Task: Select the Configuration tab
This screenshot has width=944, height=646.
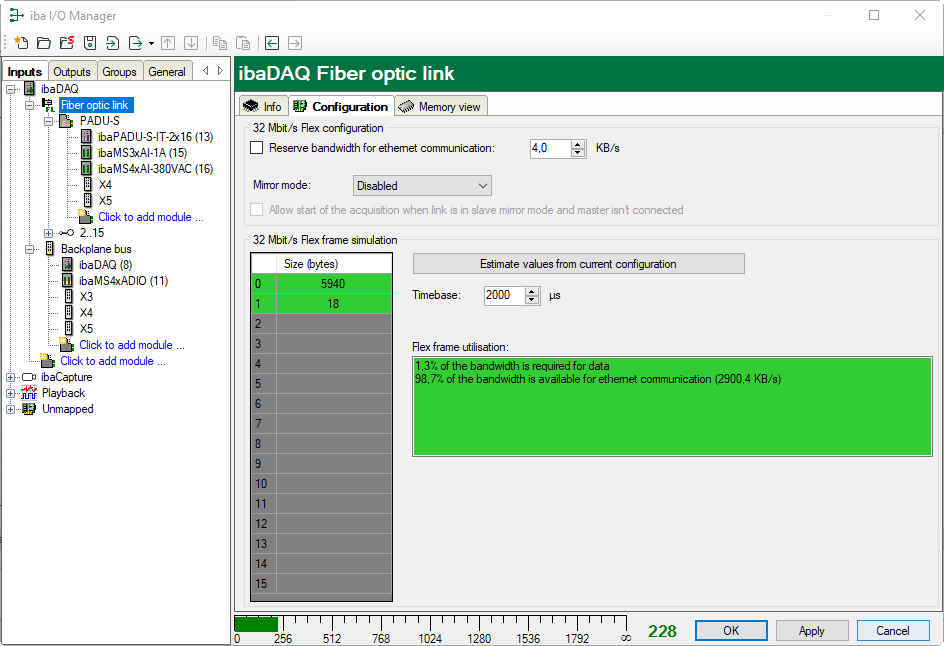Action: (x=341, y=107)
